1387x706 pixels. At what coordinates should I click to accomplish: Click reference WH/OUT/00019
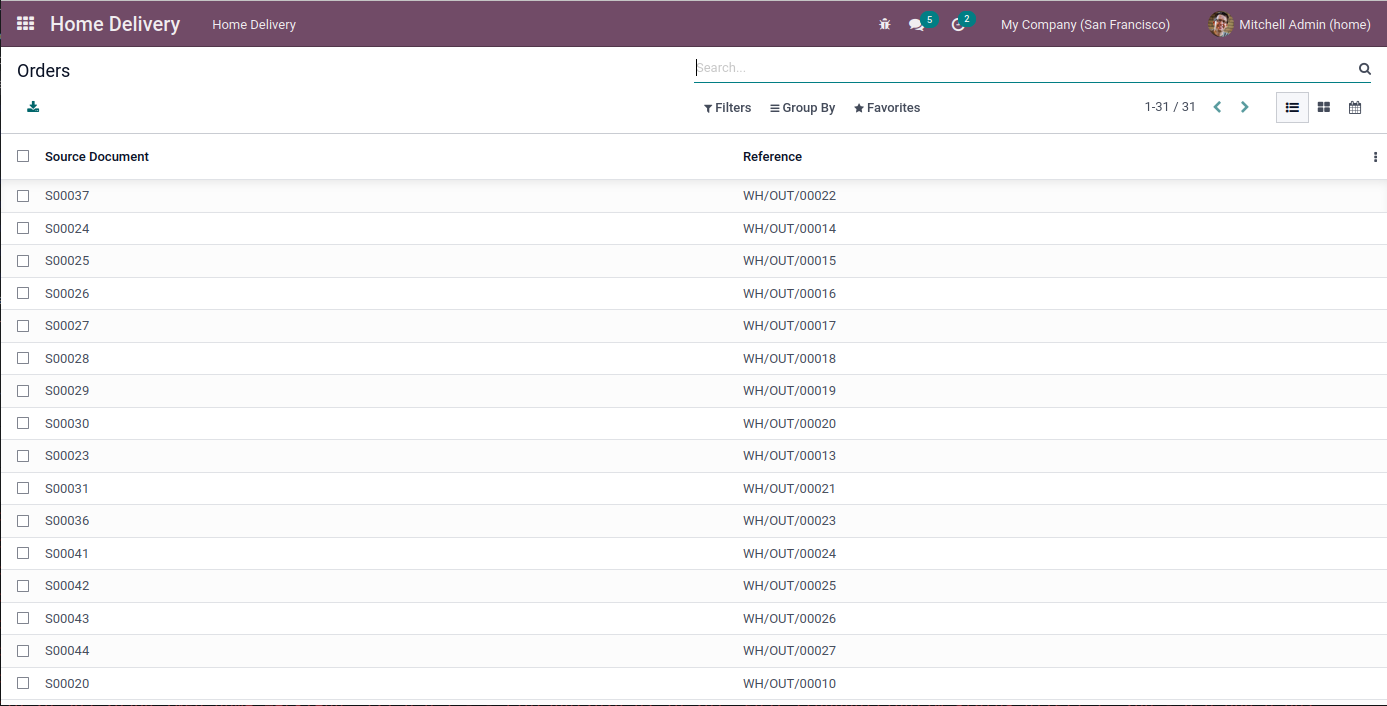point(789,391)
